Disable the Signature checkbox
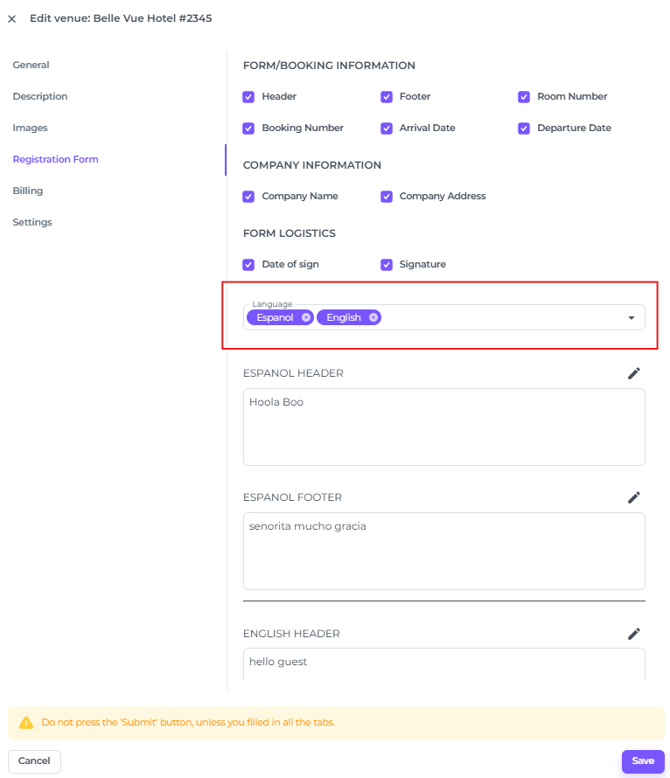This screenshot has height=778, width=670. coord(386,265)
